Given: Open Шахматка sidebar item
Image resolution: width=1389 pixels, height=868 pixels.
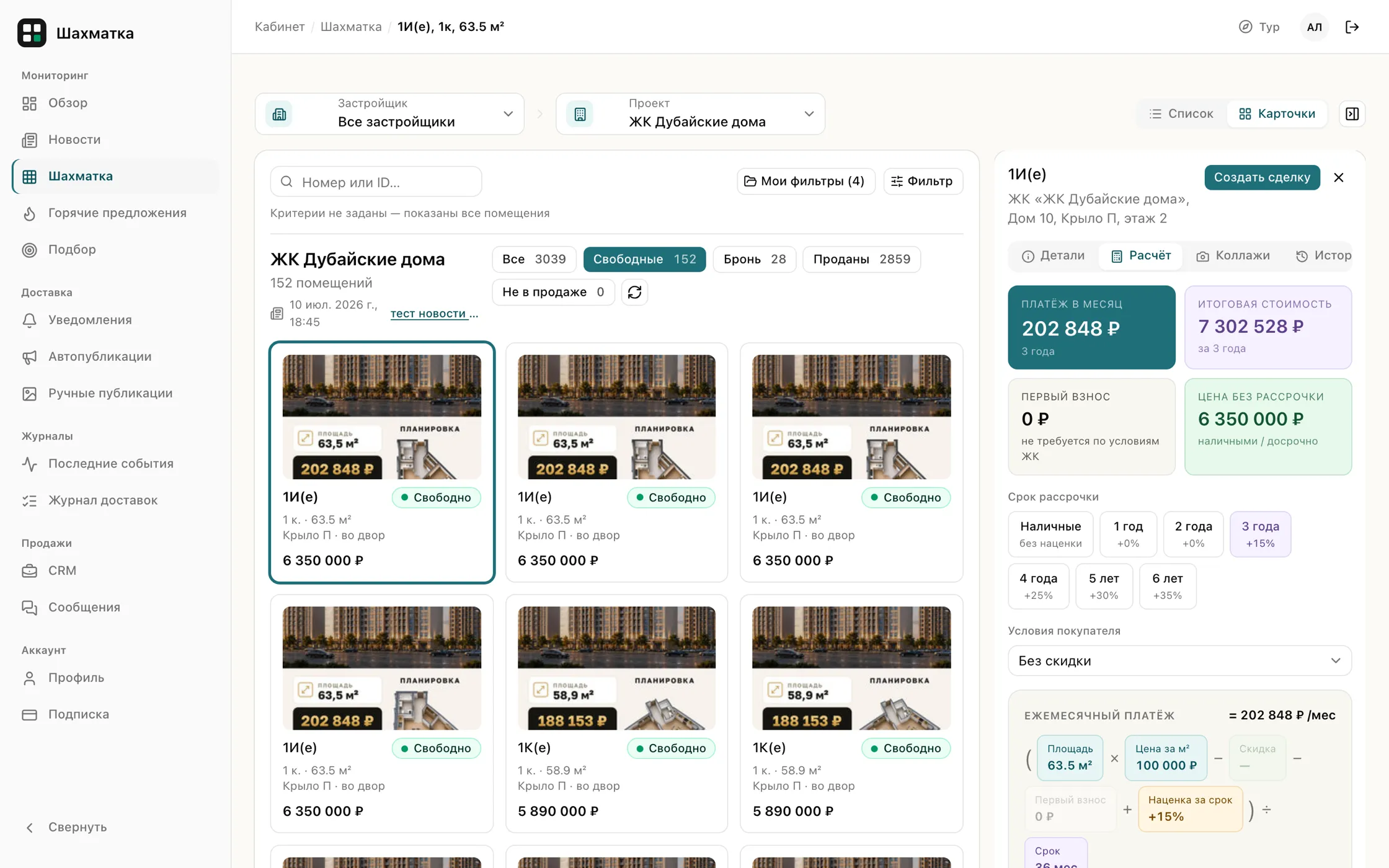Looking at the screenshot, I should click(x=116, y=176).
